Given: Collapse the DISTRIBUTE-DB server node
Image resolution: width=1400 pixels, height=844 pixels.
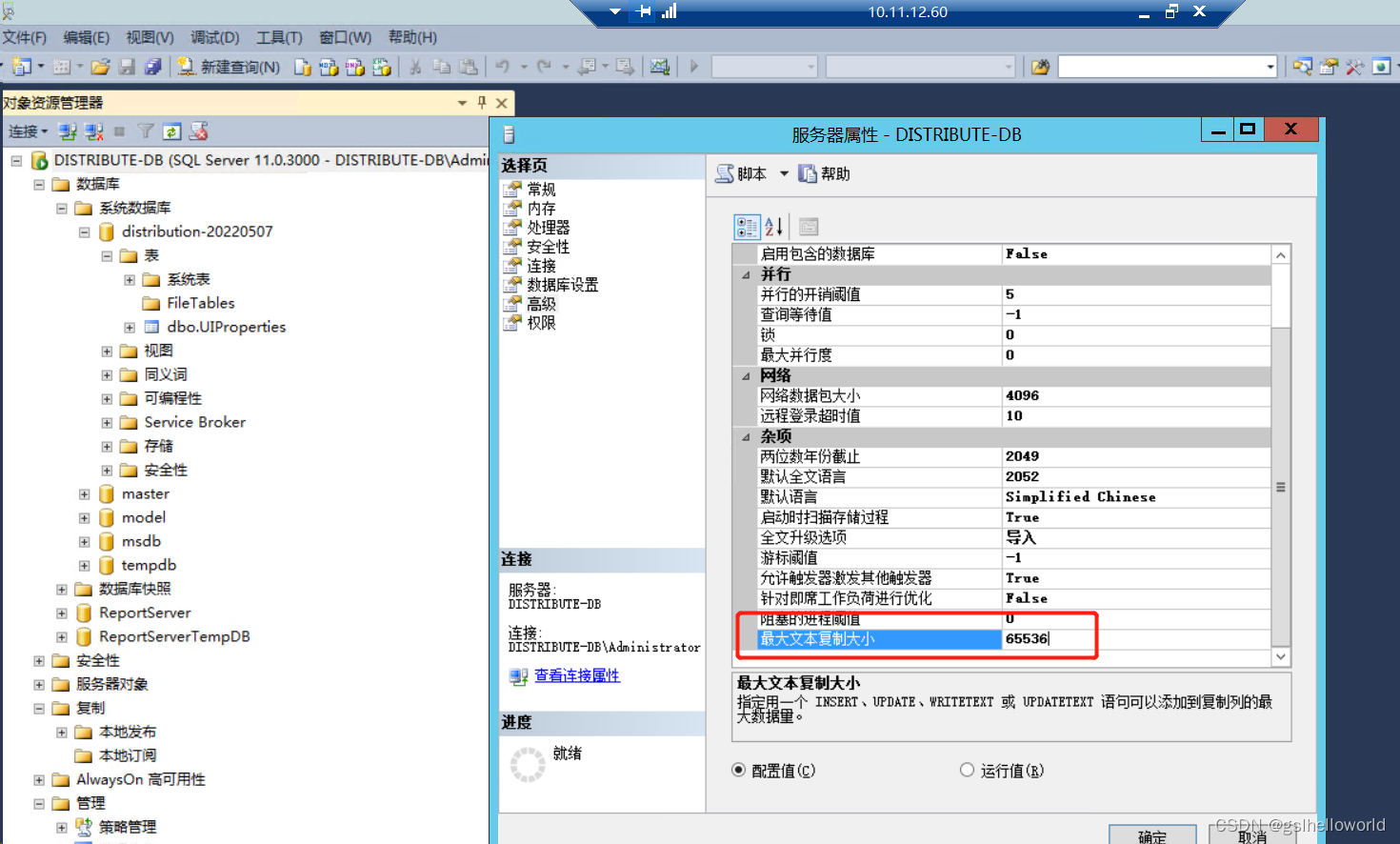Looking at the screenshot, I should click(16, 160).
